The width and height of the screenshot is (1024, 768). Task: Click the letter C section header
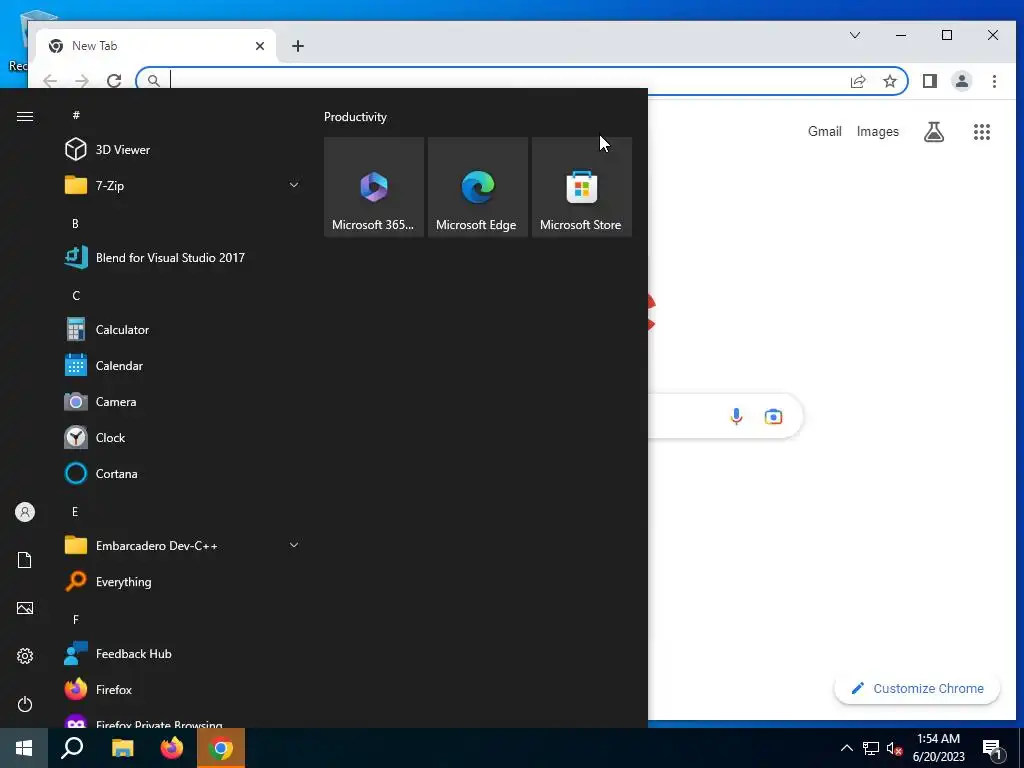click(76, 296)
